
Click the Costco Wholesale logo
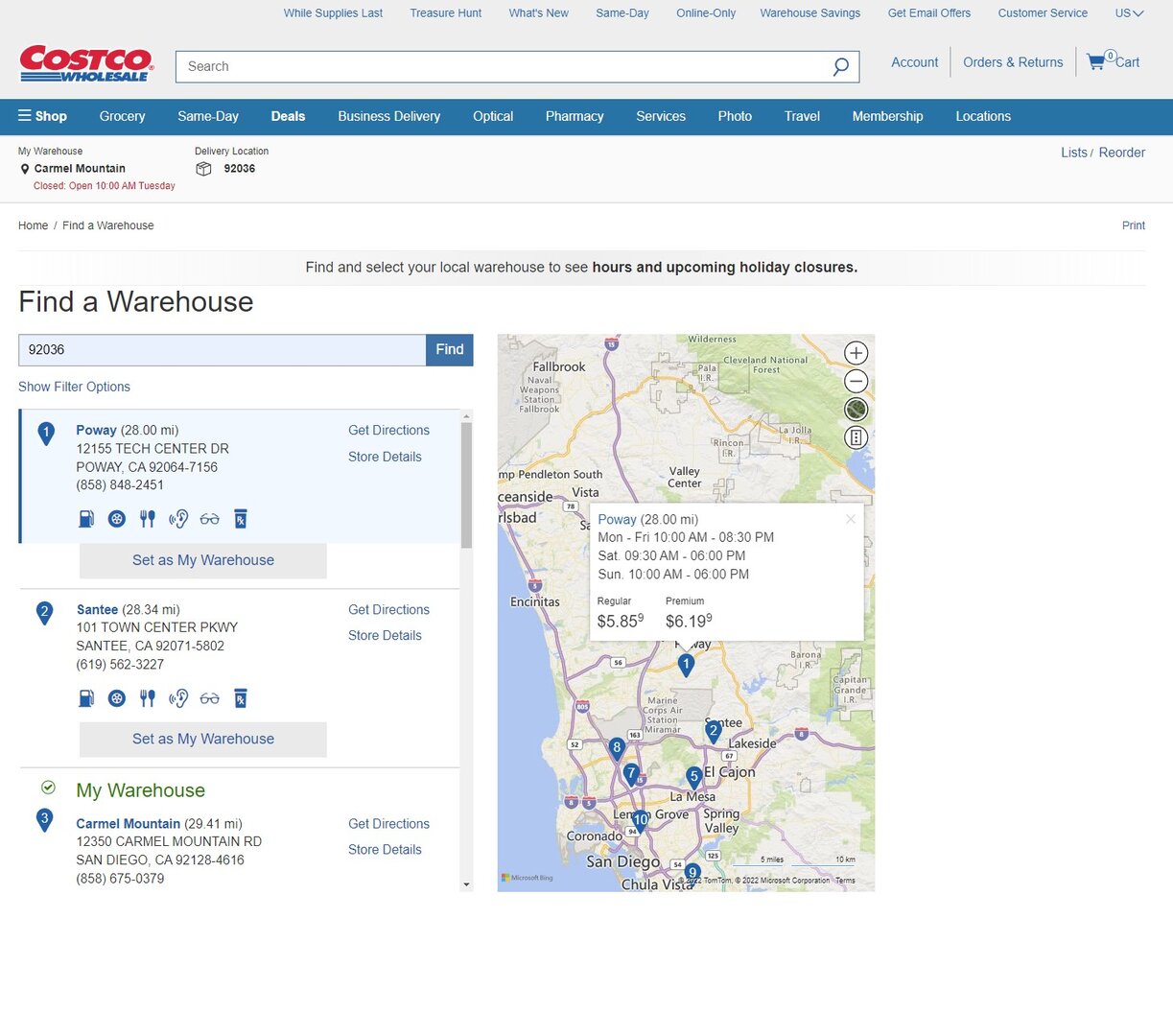click(x=86, y=63)
